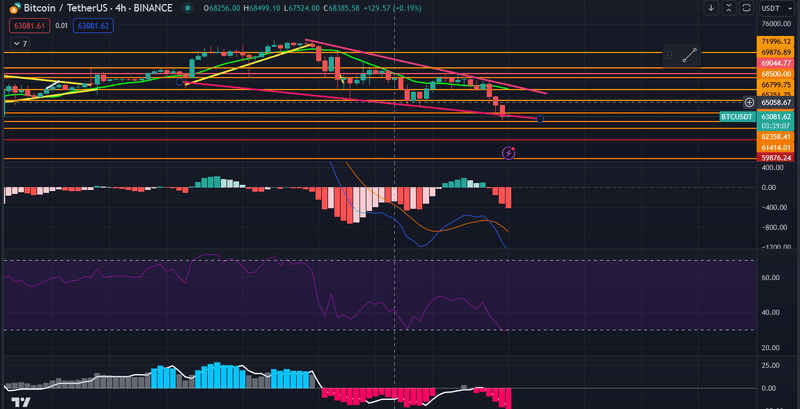Screen dimensions: 800x409
Task: Click the 62358.41 price level label
Action: [x=776, y=137]
